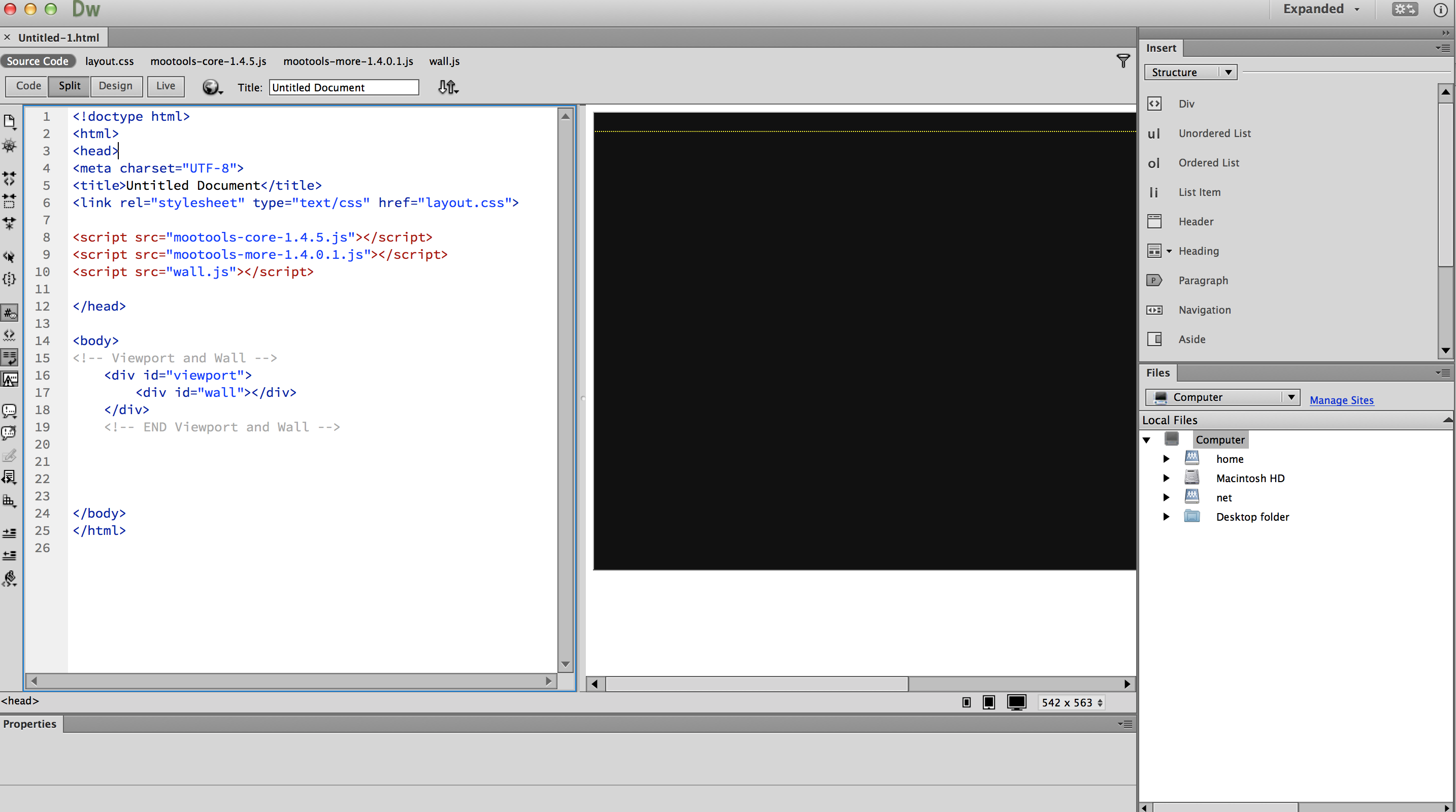Open the 542 x 563 window size menu
Image resolution: width=1456 pixels, height=812 pixels.
pos(1072,702)
